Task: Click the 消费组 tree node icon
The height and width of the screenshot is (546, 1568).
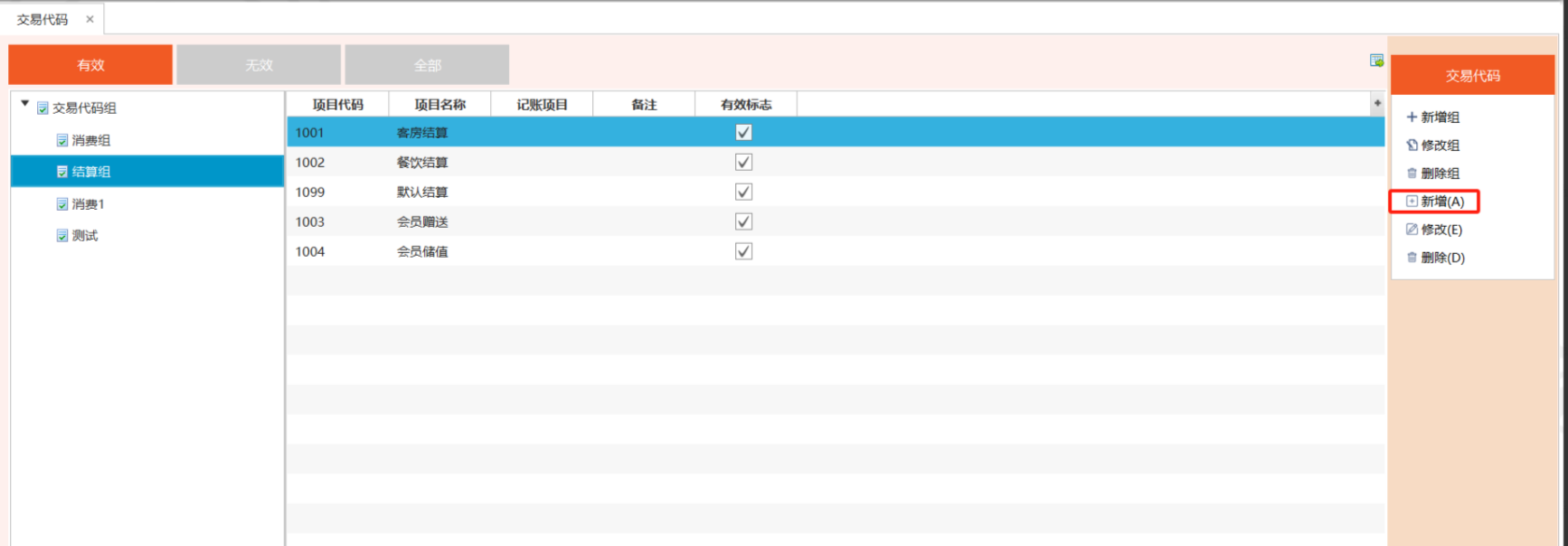Action: (x=62, y=141)
